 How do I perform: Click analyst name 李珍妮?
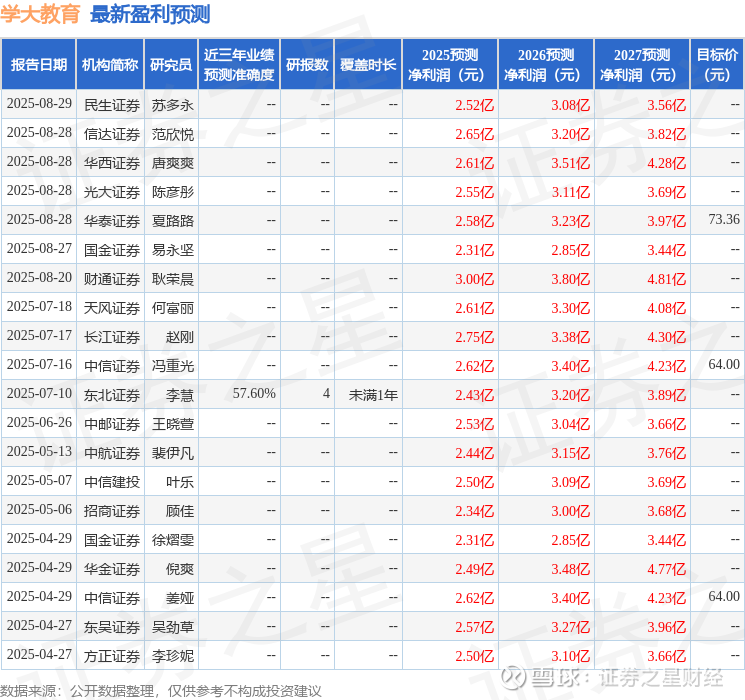click(172, 656)
